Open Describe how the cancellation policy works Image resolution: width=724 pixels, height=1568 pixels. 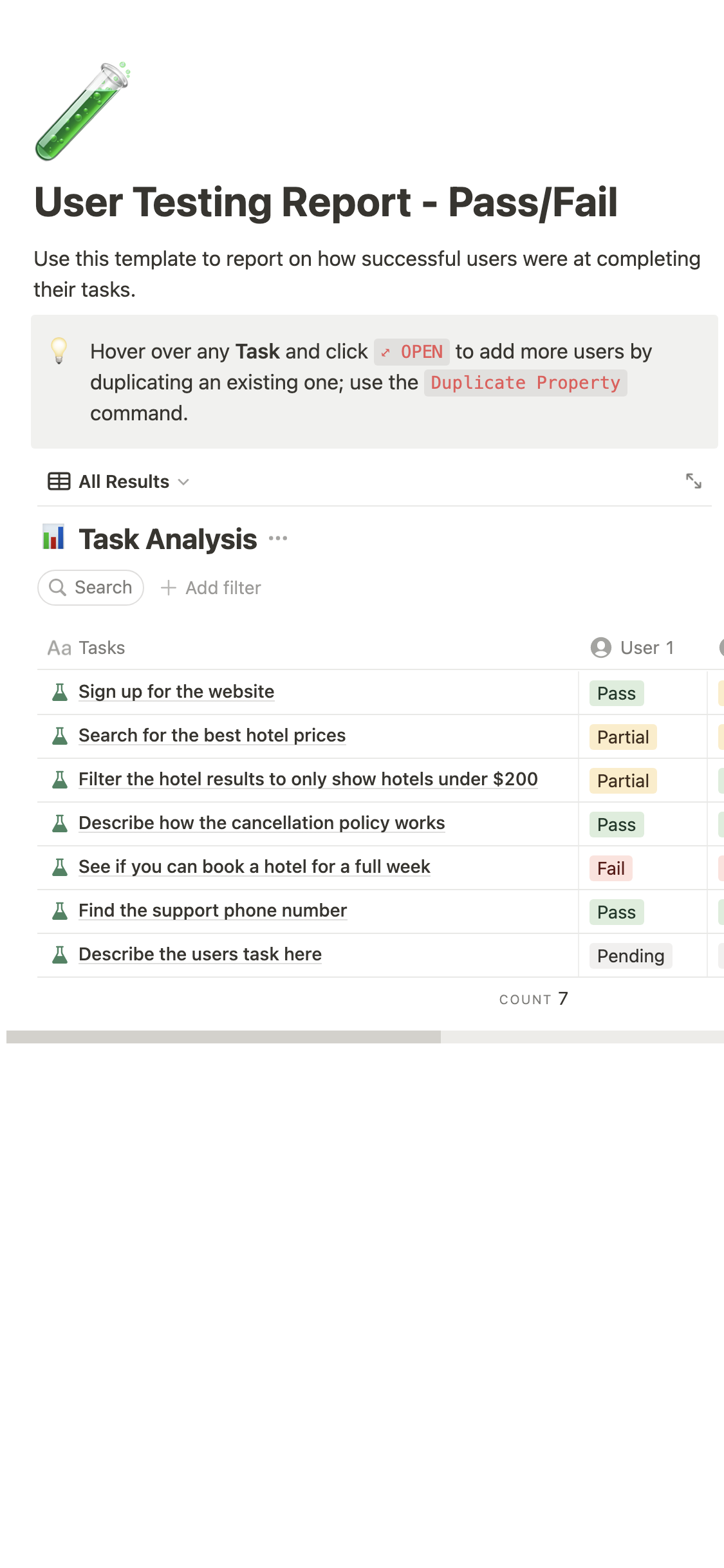pos(261,823)
